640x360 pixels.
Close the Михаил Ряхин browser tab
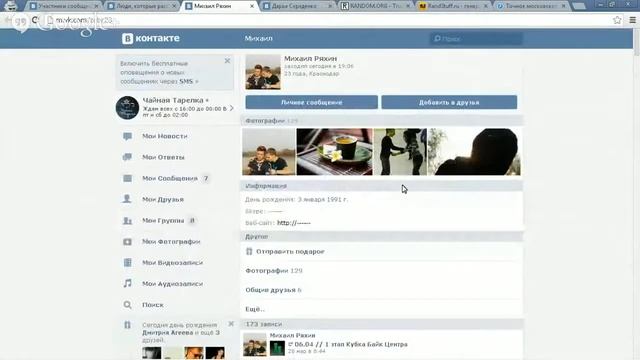pyautogui.click(x=252, y=6)
